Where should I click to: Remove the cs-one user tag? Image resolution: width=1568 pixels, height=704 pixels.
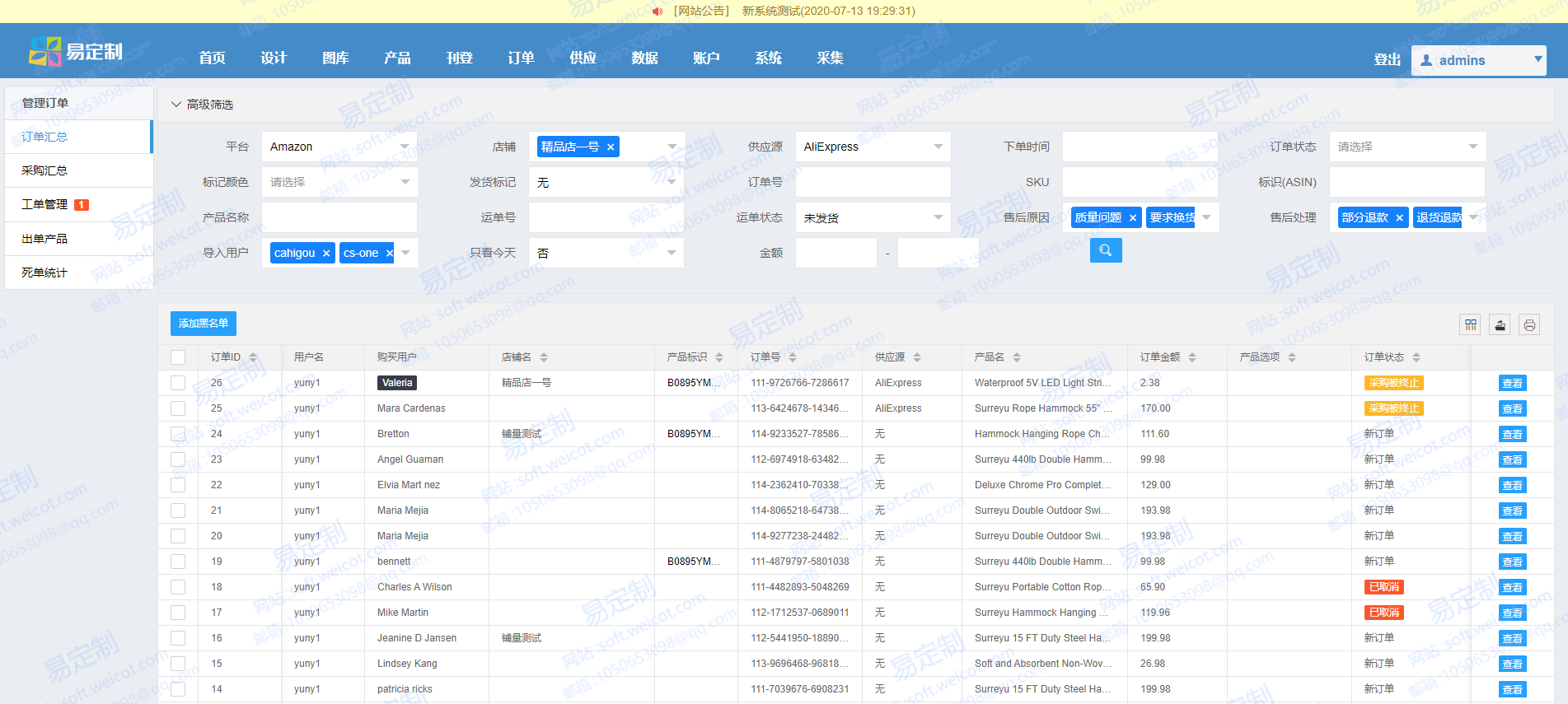390,254
